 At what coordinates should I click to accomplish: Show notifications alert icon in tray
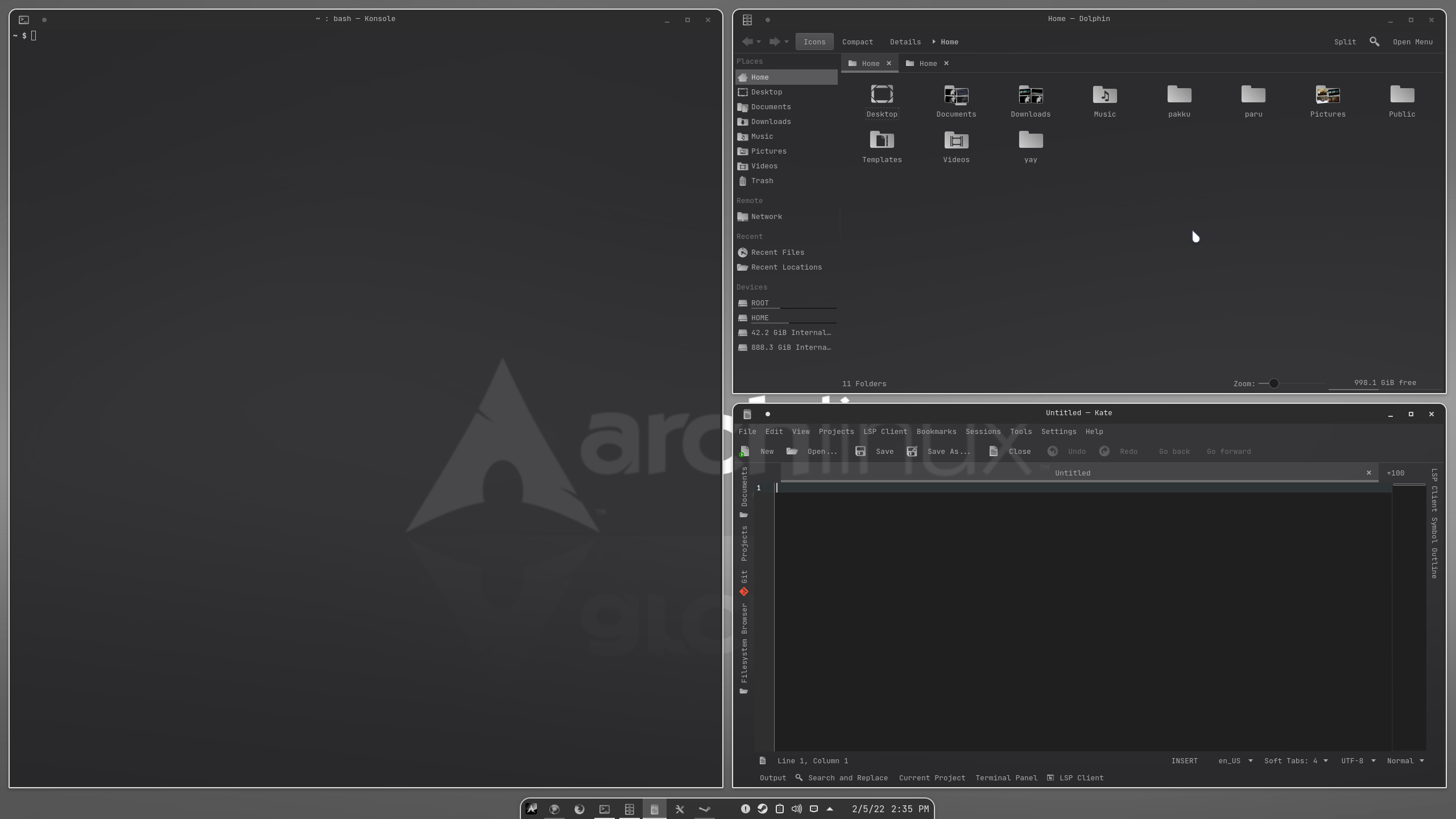746,809
